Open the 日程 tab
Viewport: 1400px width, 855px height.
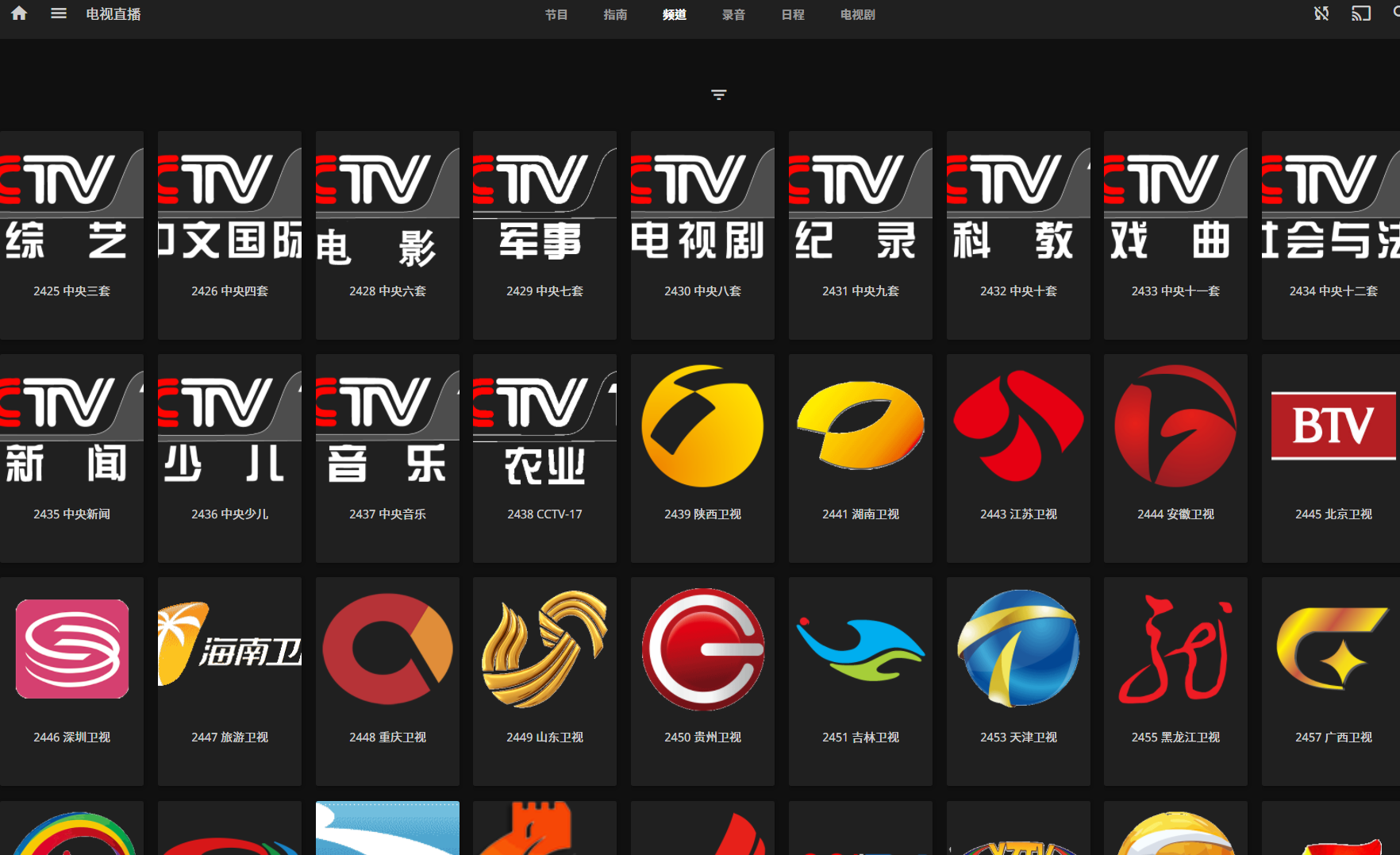(x=793, y=14)
